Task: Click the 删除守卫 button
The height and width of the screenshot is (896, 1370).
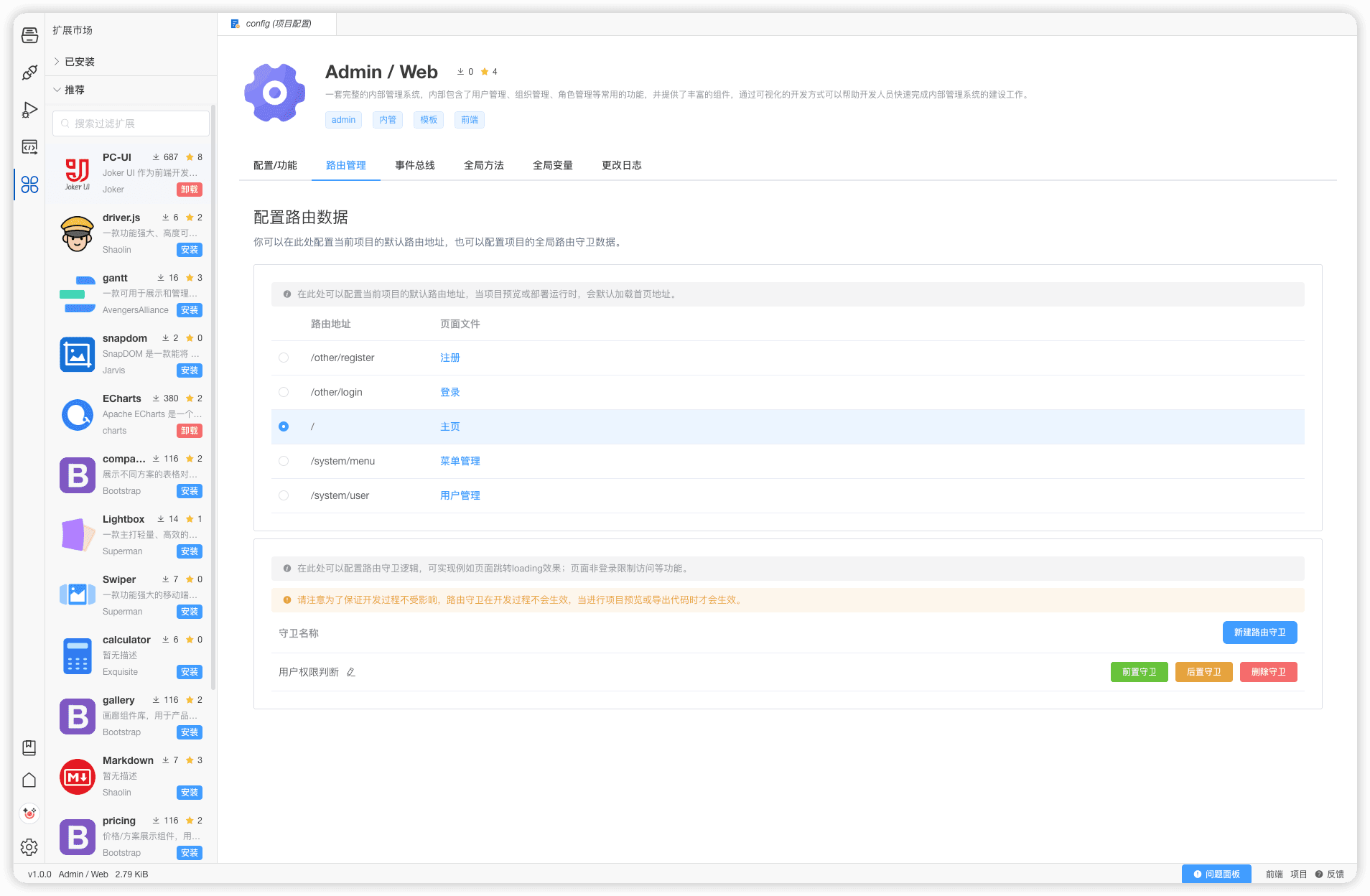Action: (1268, 672)
